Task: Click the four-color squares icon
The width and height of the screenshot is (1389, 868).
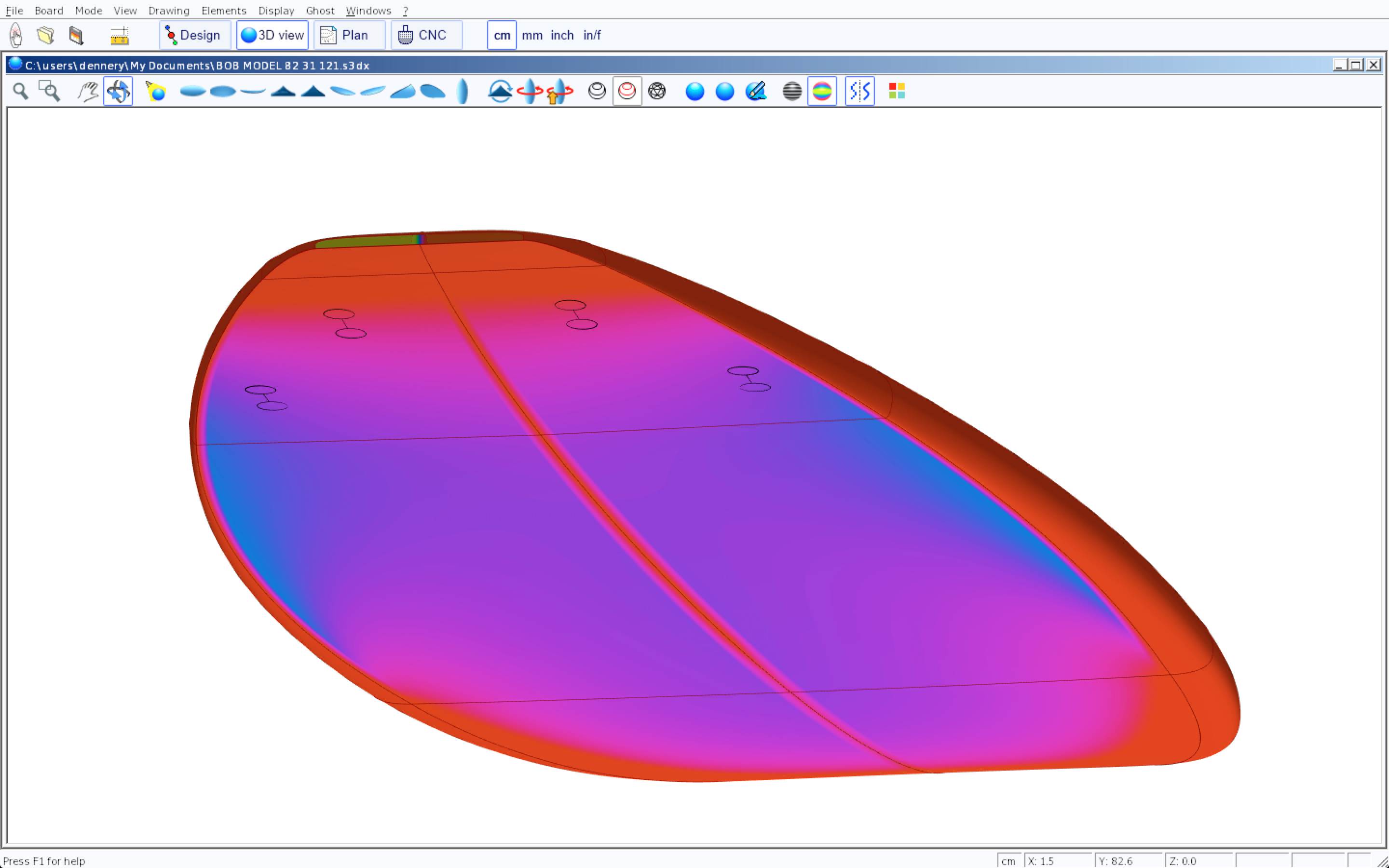Action: click(x=897, y=91)
